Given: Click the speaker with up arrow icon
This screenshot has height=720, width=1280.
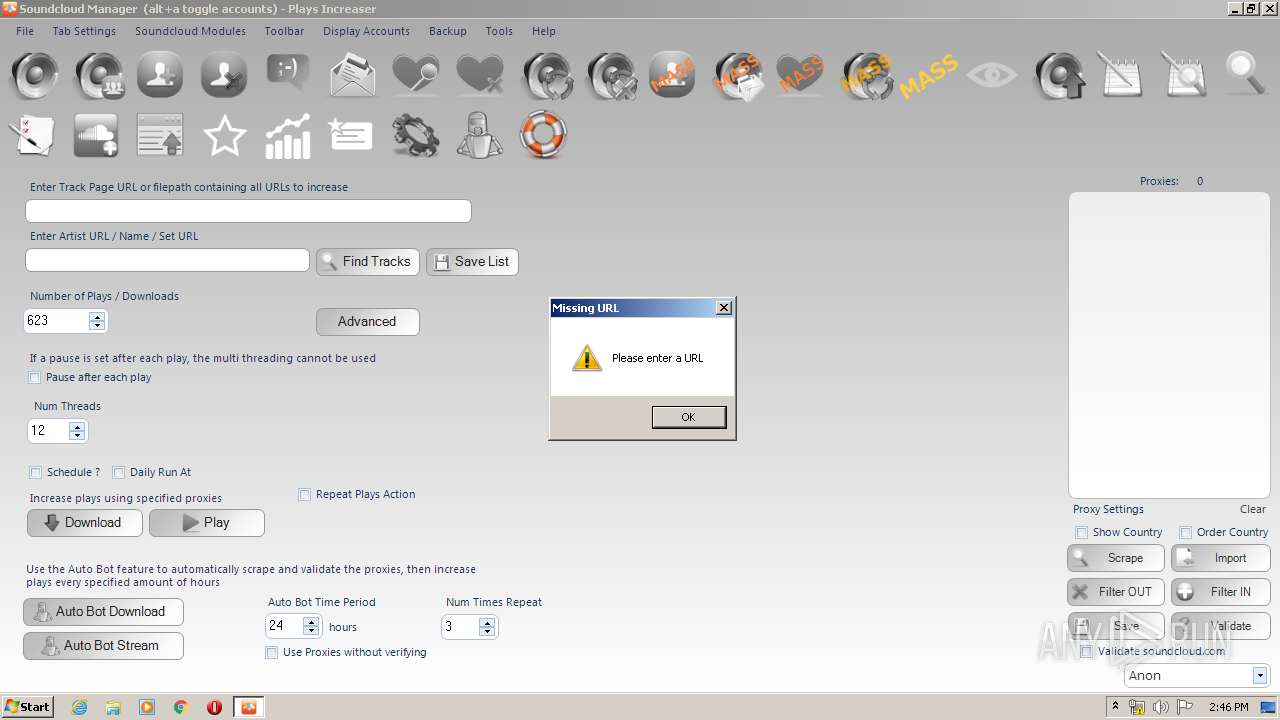Looking at the screenshot, I should click(1058, 75).
